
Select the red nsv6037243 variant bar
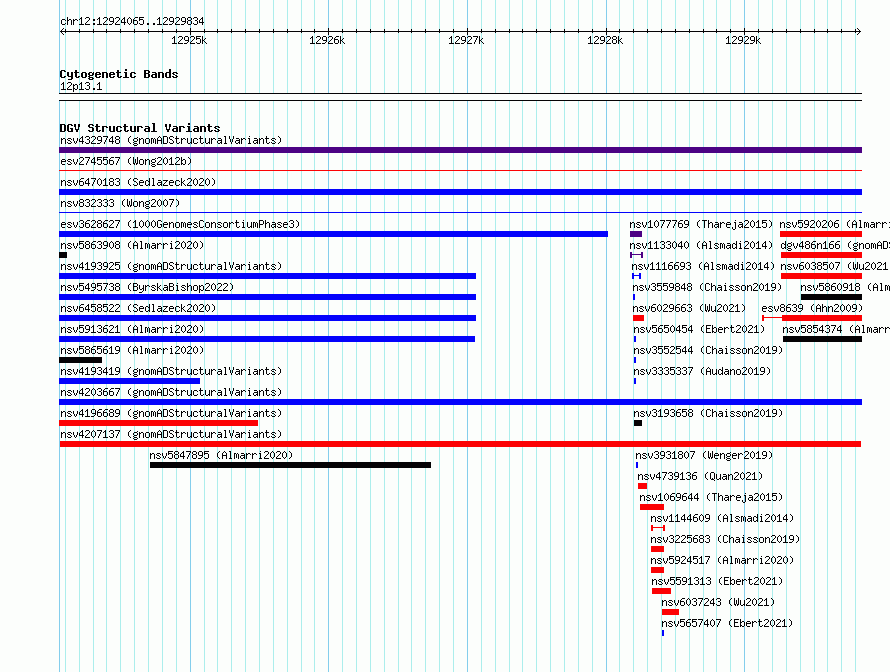click(670, 612)
